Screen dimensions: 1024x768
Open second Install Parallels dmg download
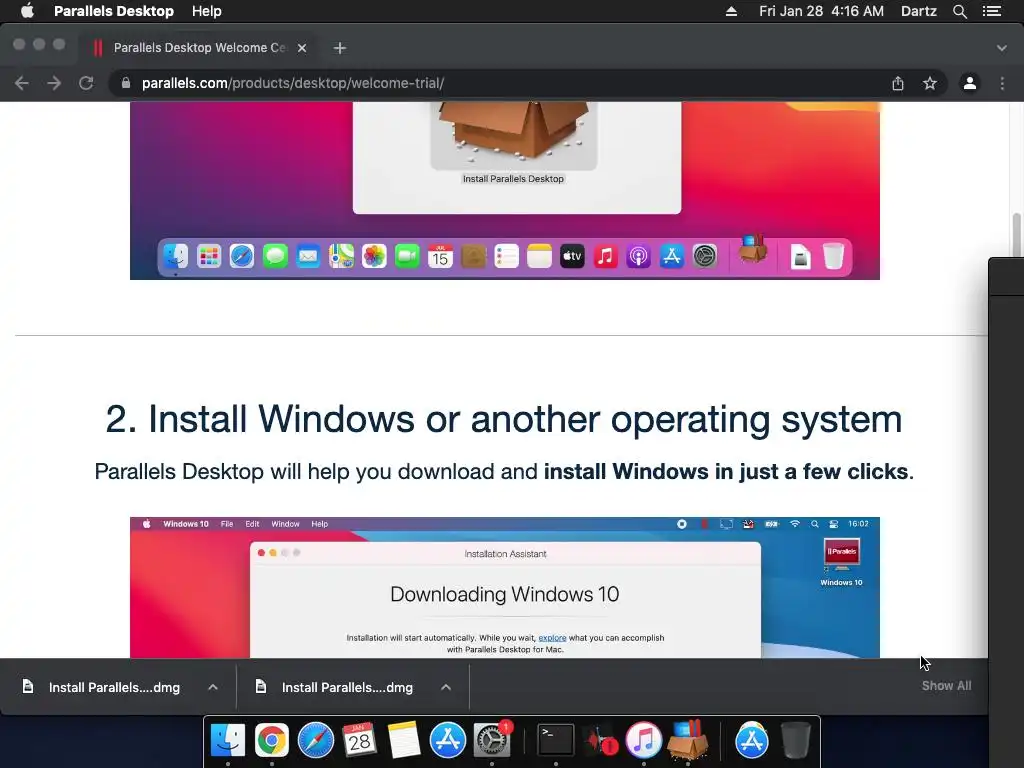click(347, 687)
